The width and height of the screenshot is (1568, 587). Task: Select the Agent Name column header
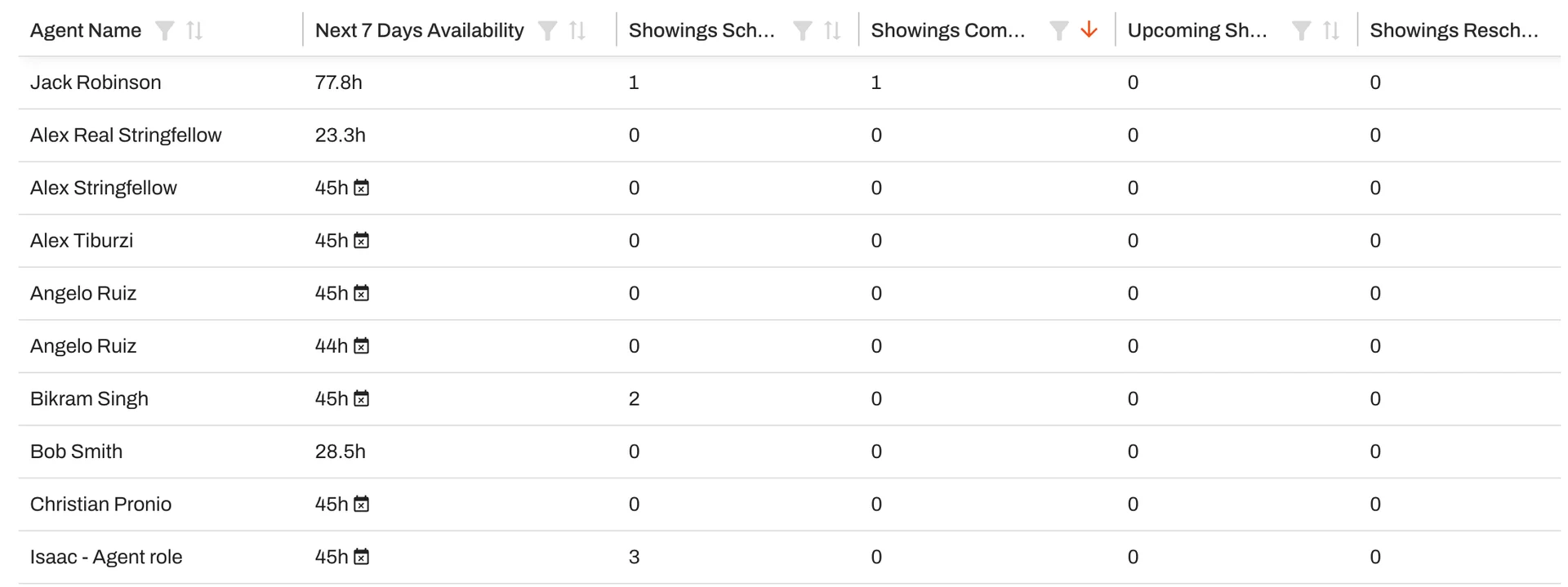(x=85, y=30)
